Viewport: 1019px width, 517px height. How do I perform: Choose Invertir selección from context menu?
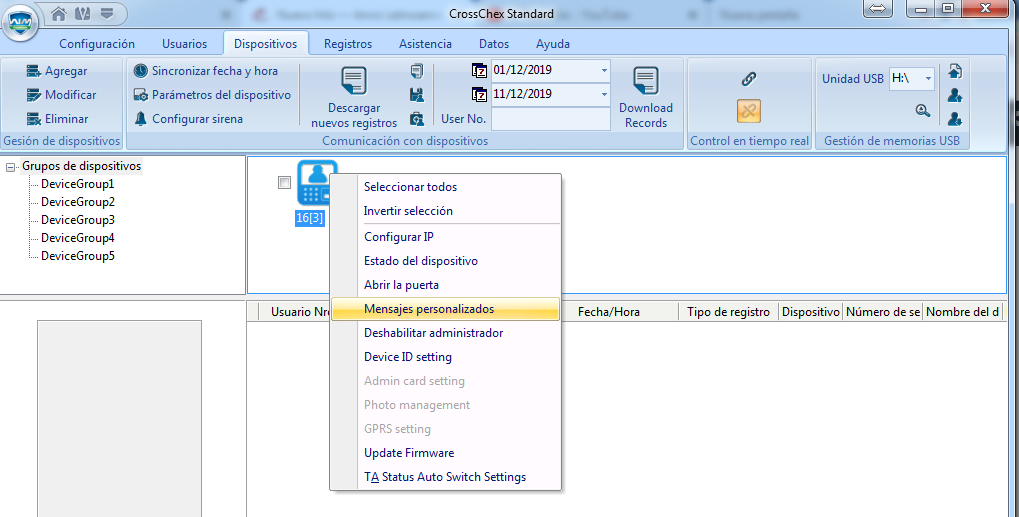pyautogui.click(x=445, y=211)
